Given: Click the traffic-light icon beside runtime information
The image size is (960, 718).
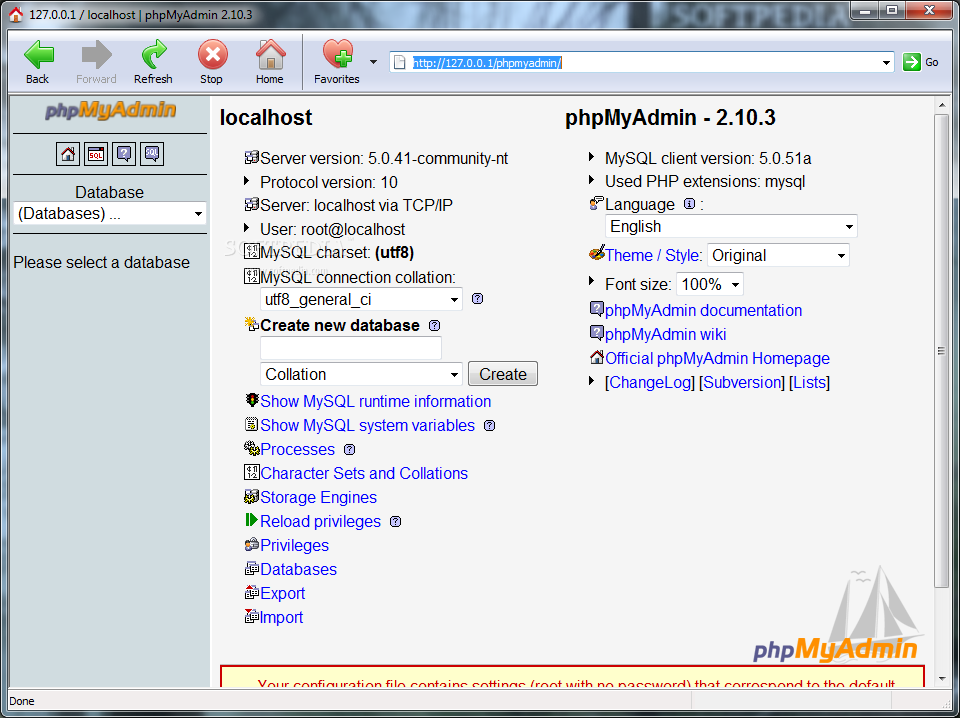Looking at the screenshot, I should click(x=252, y=400).
